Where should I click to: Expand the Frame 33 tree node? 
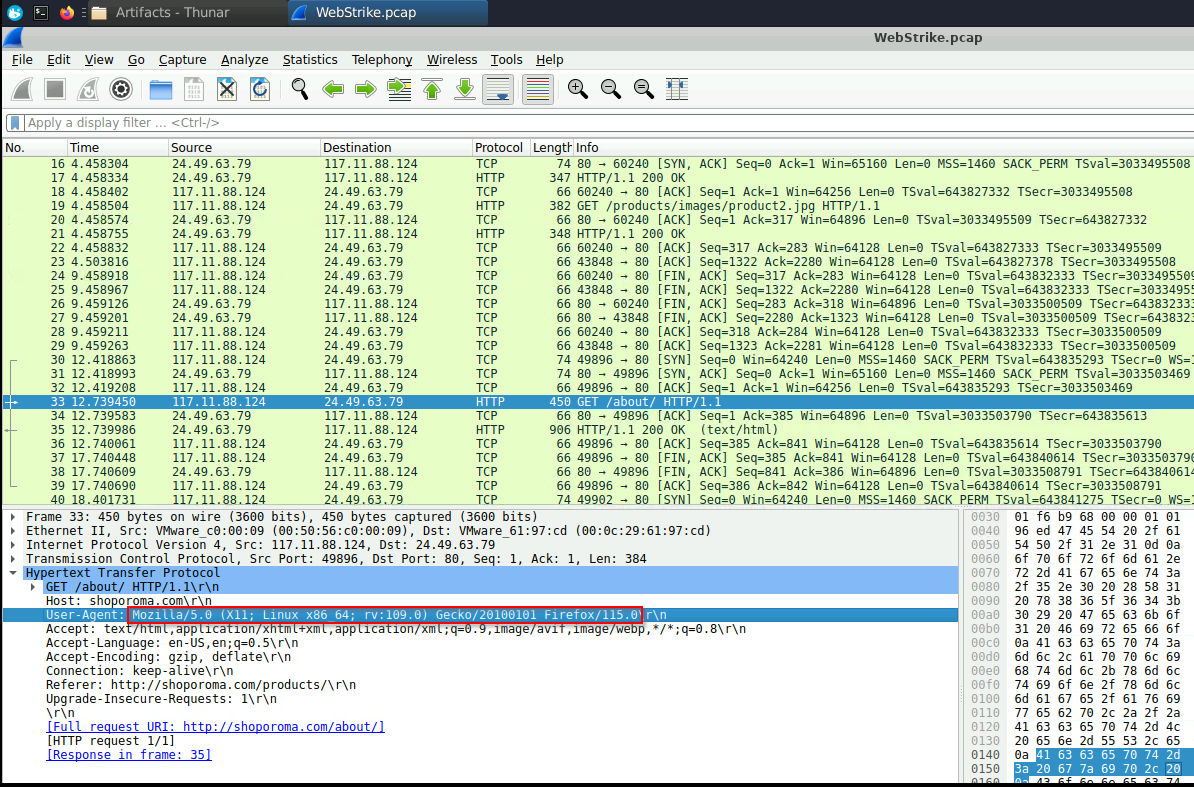click(x=13, y=517)
